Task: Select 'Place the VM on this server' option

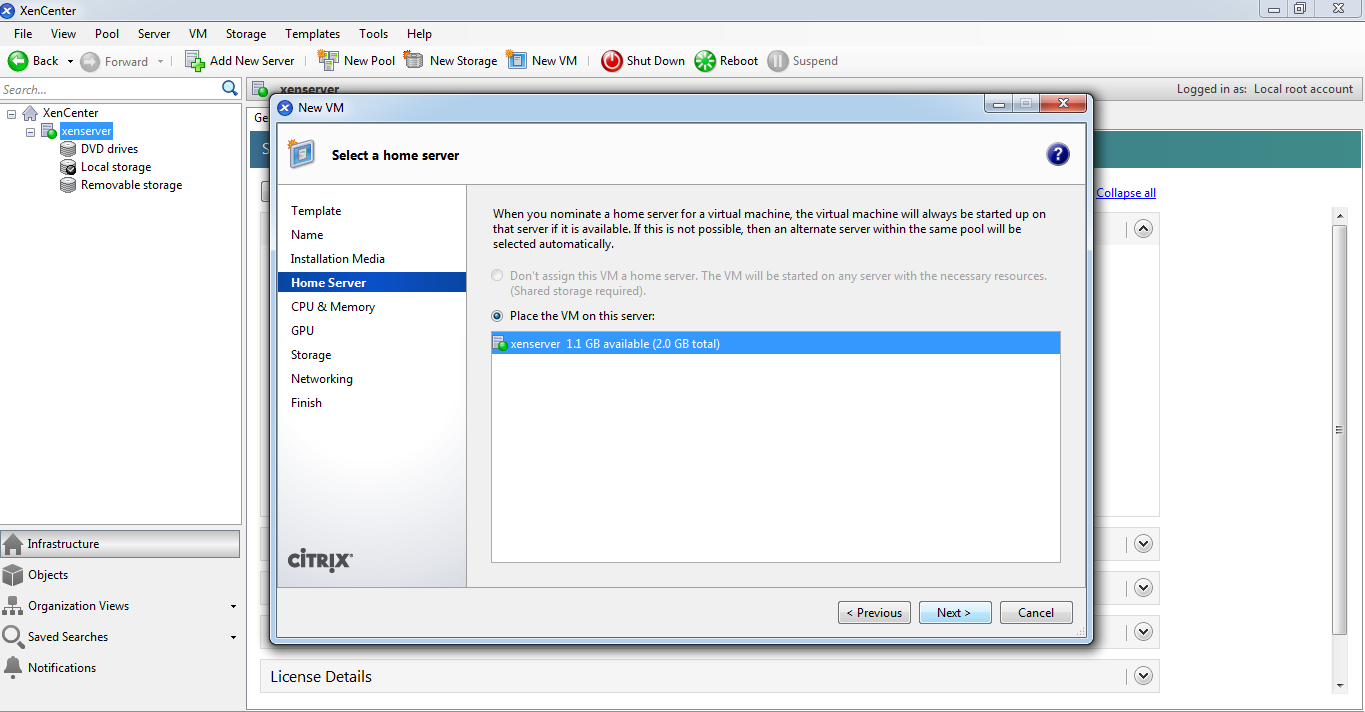Action: click(497, 316)
